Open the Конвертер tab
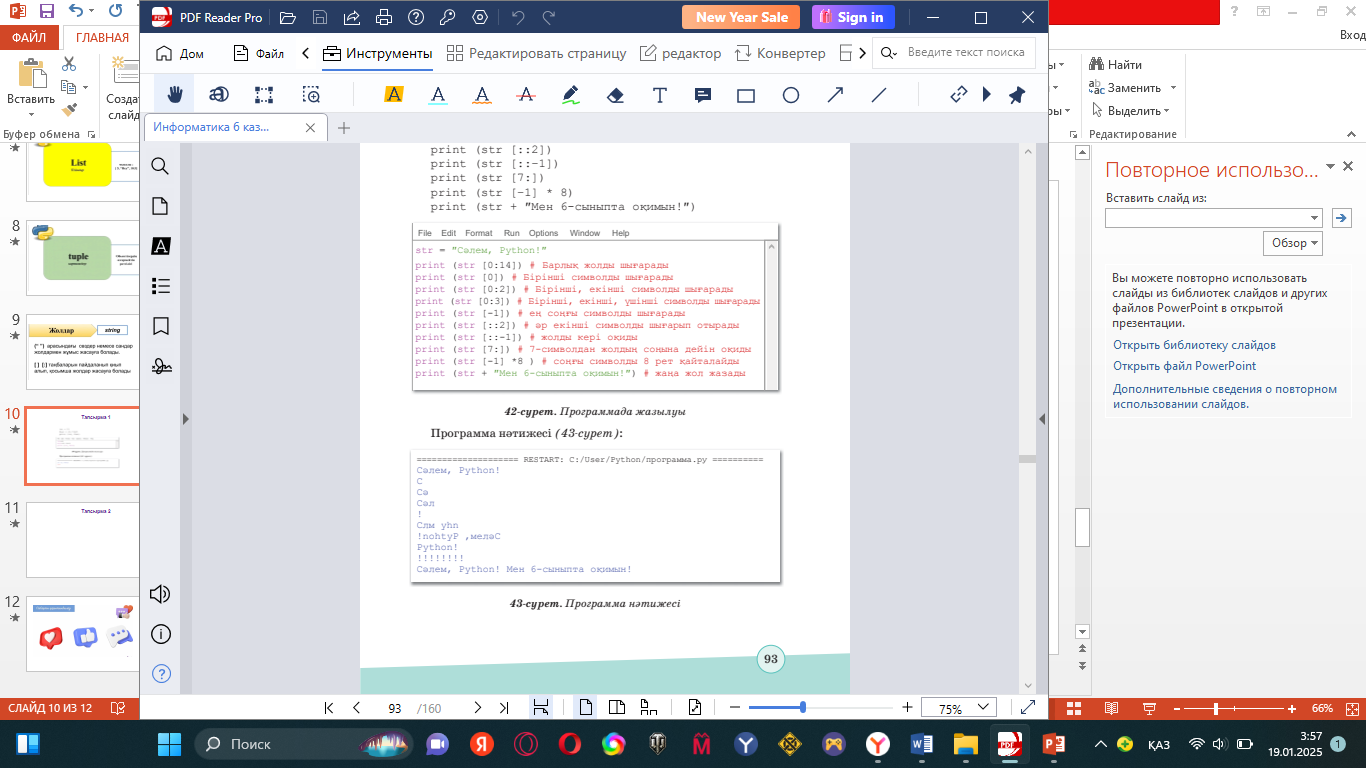 click(x=780, y=53)
